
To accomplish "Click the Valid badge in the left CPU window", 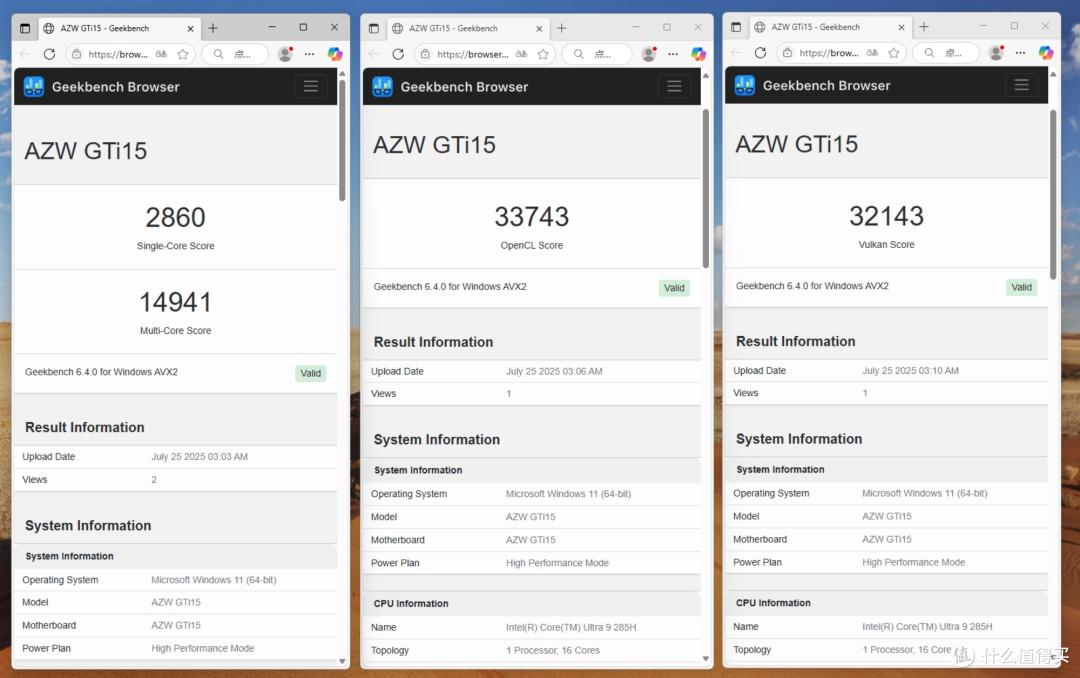I will [x=311, y=373].
